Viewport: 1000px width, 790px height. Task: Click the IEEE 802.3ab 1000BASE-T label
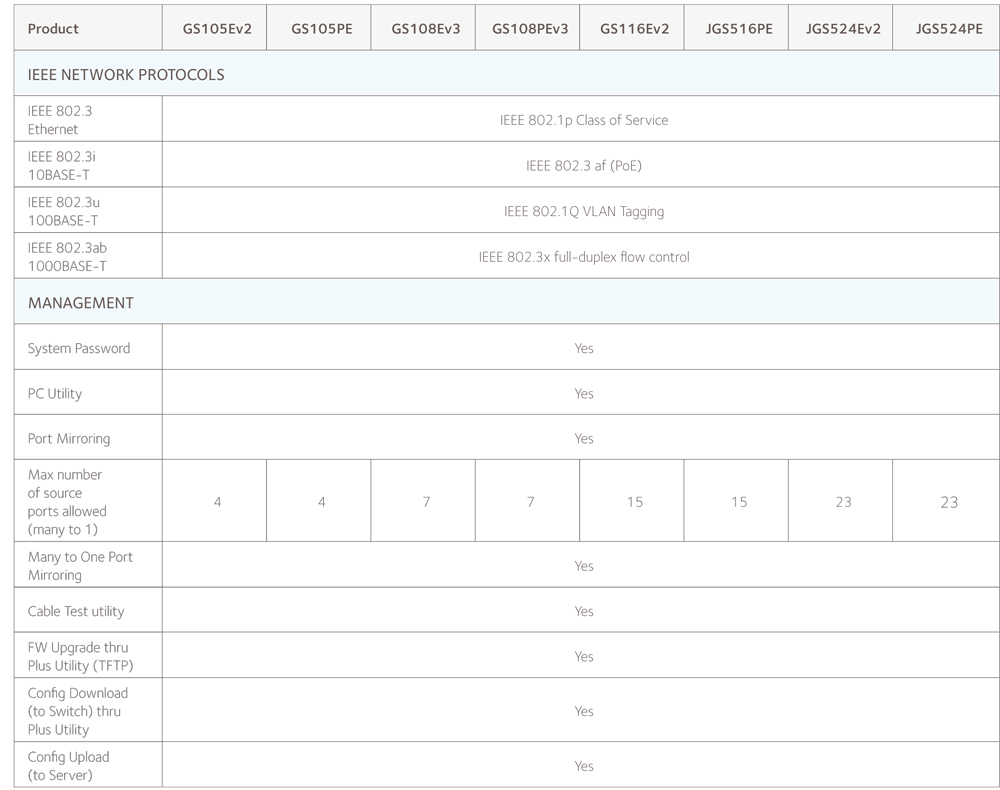click(x=67, y=257)
